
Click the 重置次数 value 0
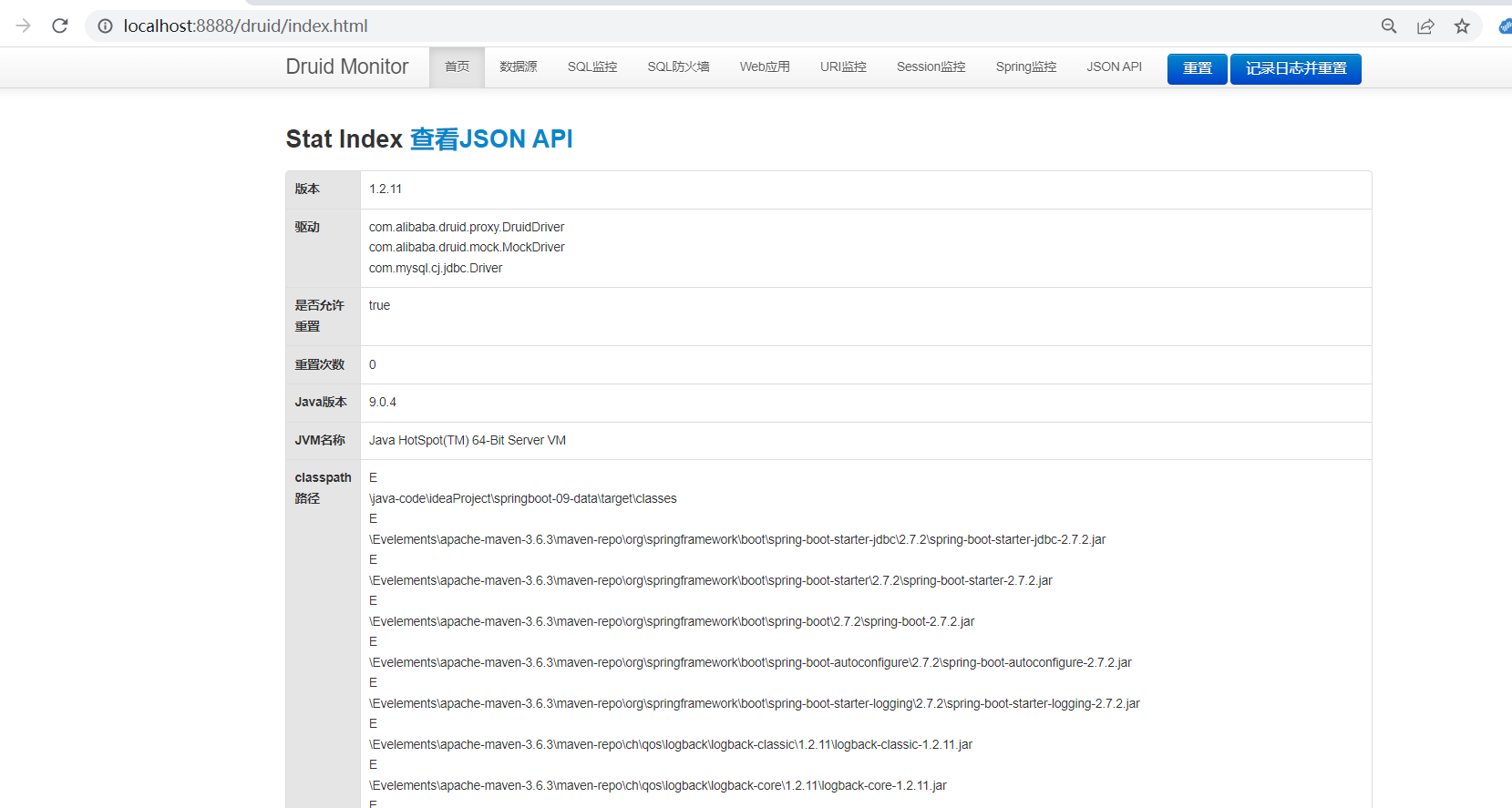tap(372, 364)
